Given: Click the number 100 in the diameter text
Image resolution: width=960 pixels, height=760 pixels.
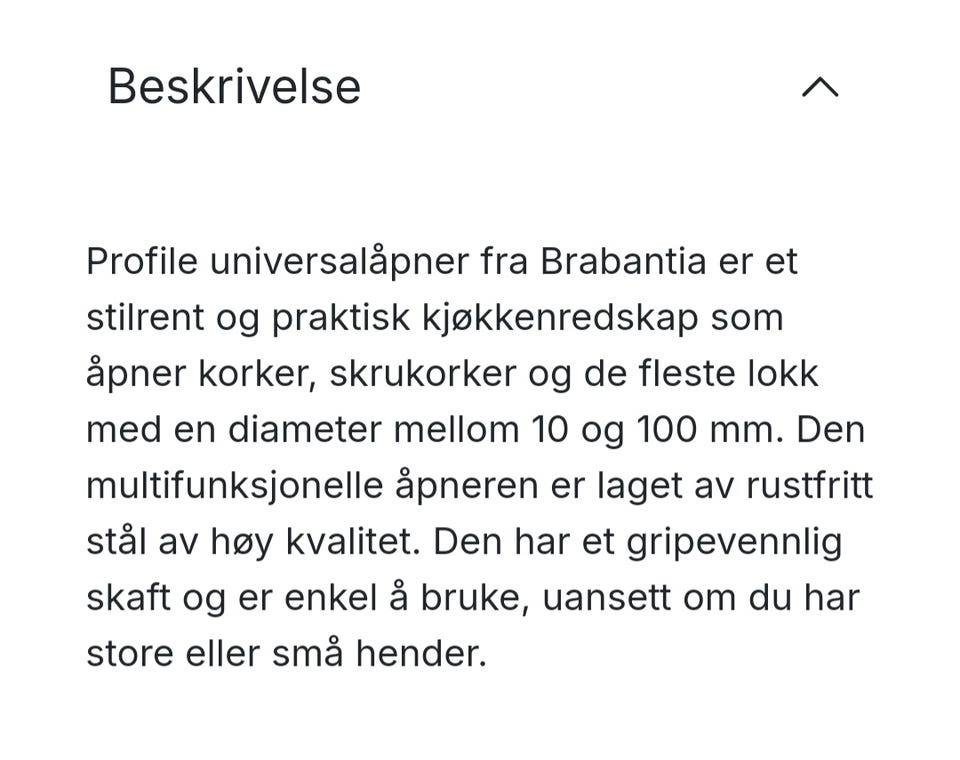Looking at the screenshot, I should (666, 430).
